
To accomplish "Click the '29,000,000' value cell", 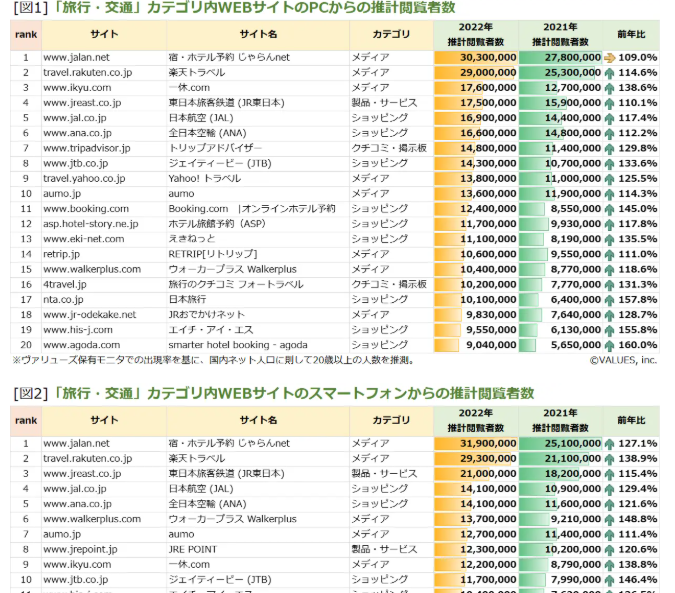I will click(476, 73).
